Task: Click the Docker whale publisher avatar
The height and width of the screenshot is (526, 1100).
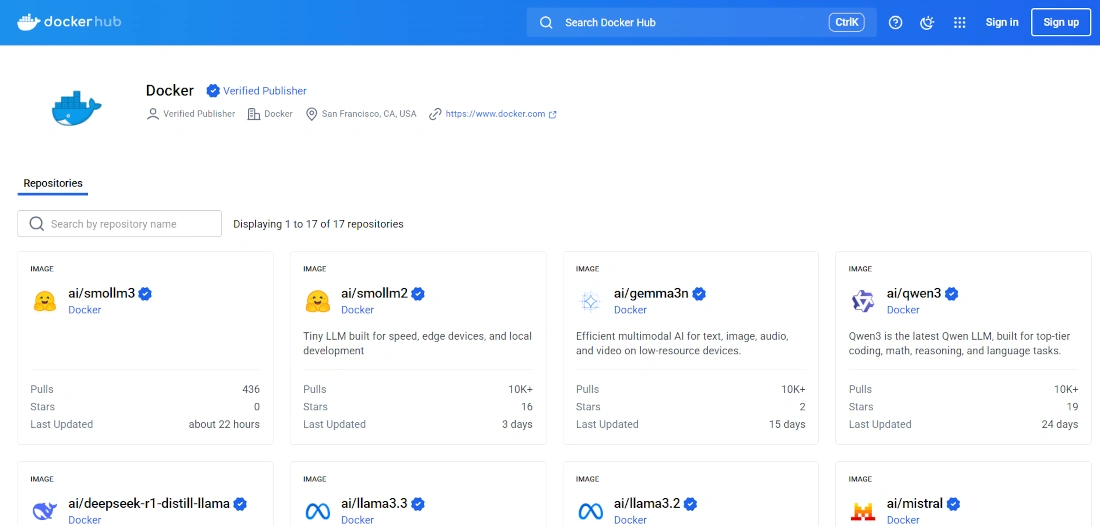Action: (76, 108)
